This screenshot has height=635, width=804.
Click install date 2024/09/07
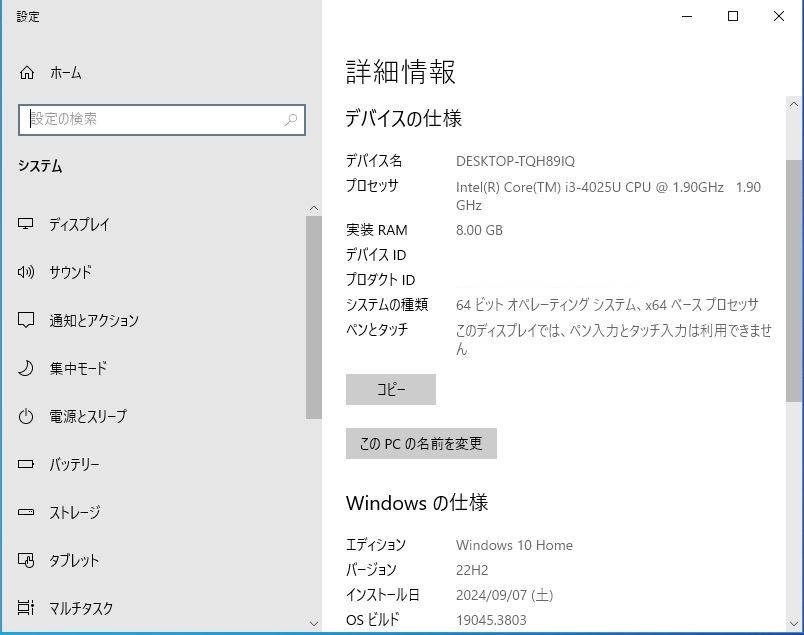coord(505,595)
